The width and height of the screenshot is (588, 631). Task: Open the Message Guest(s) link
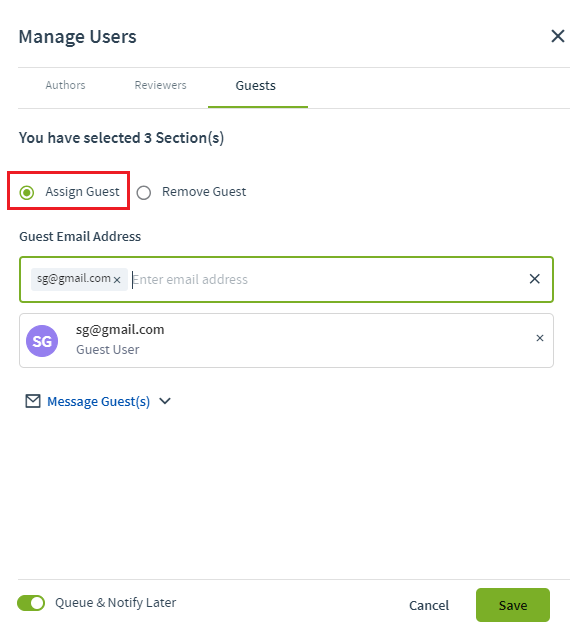(x=99, y=402)
